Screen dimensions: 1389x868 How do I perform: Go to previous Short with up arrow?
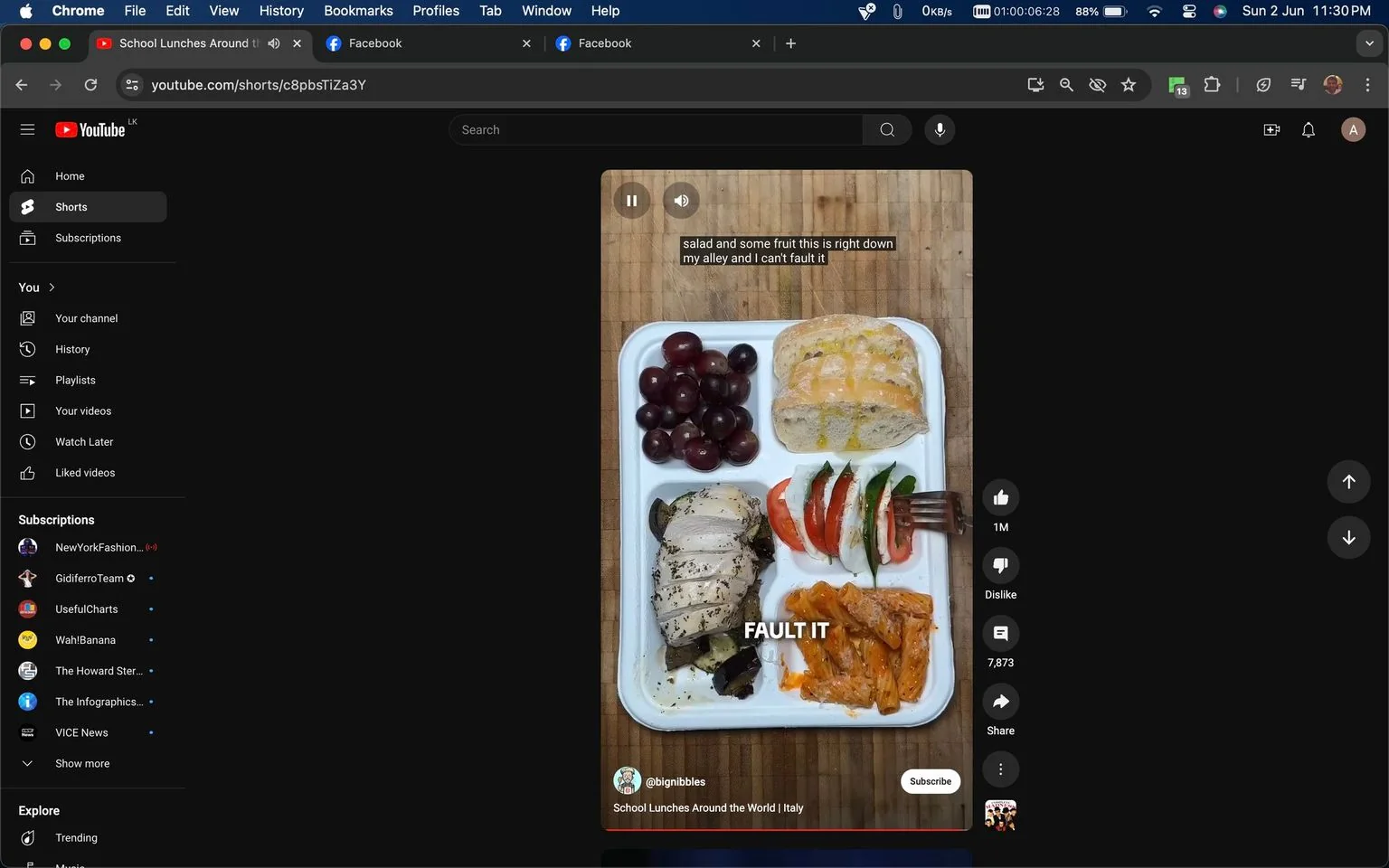[x=1348, y=481]
